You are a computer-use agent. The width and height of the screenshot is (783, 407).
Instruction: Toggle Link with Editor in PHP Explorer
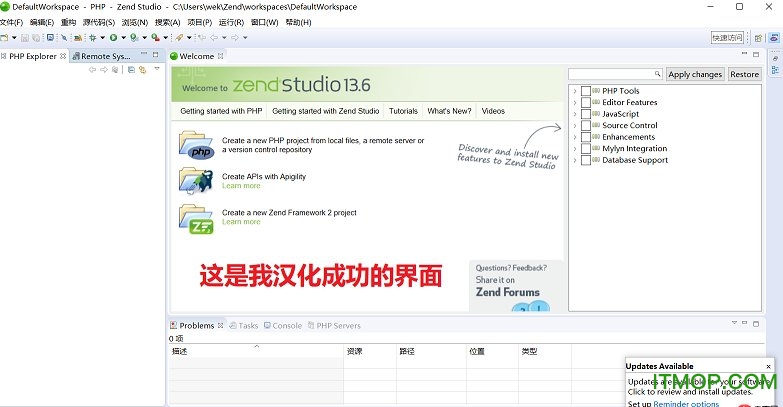coord(143,70)
